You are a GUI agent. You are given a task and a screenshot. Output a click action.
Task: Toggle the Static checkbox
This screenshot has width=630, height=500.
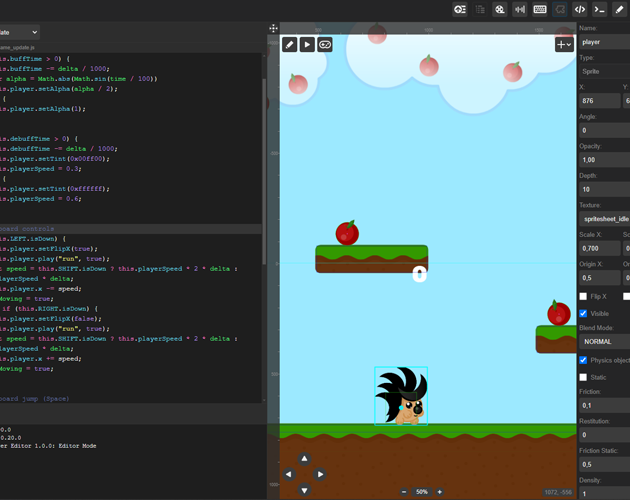click(583, 377)
